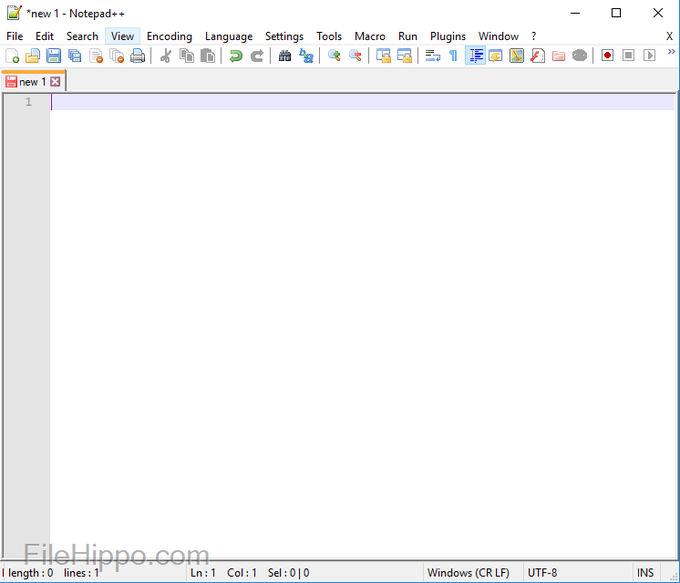Open the Encoding menu
Image resolution: width=680 pixels, height=583 pixels.
tap(169, 36)
